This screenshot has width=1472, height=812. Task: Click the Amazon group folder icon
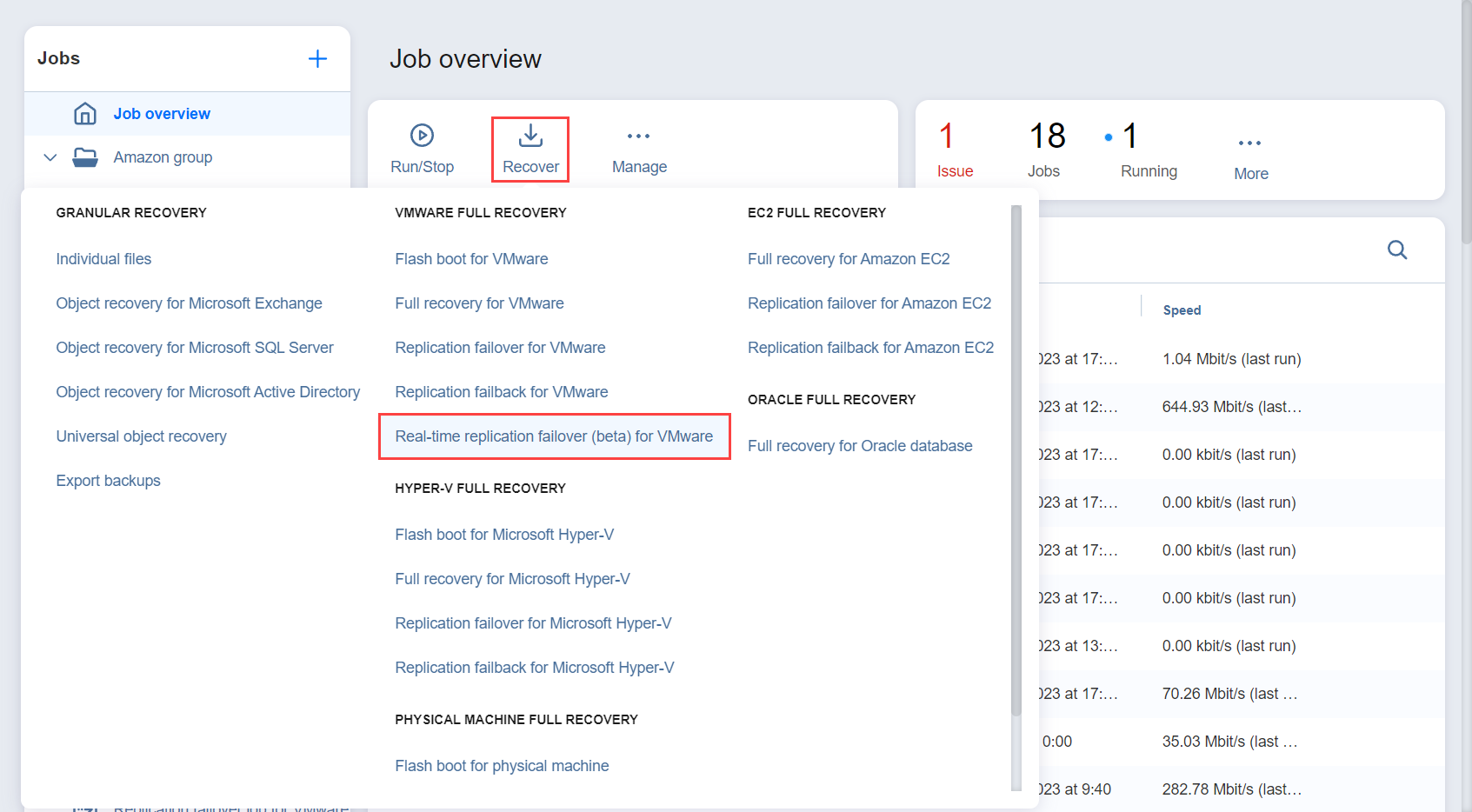(x=85, y=157)
